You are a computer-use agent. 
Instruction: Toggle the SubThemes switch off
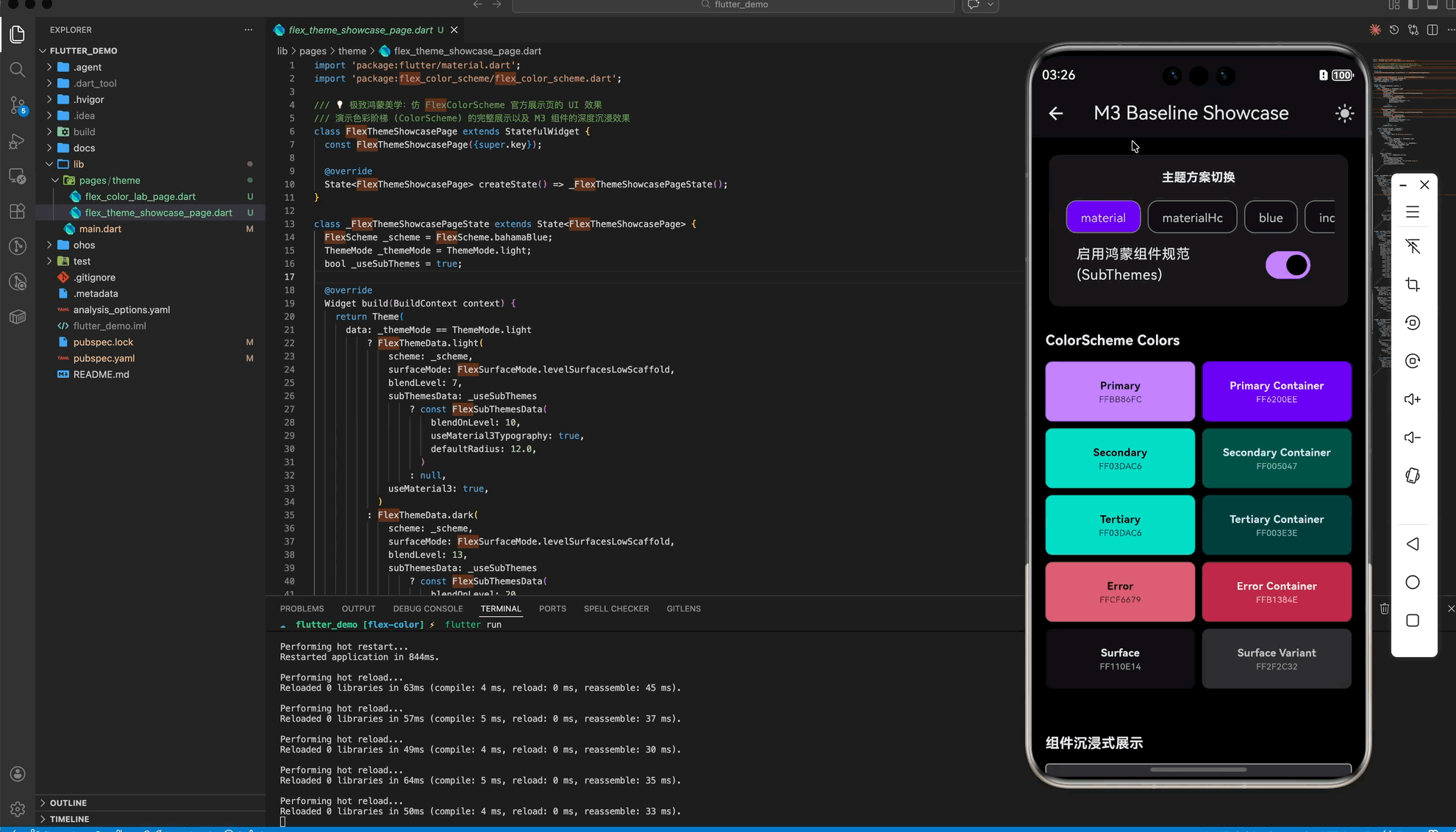coord(1287,265)
